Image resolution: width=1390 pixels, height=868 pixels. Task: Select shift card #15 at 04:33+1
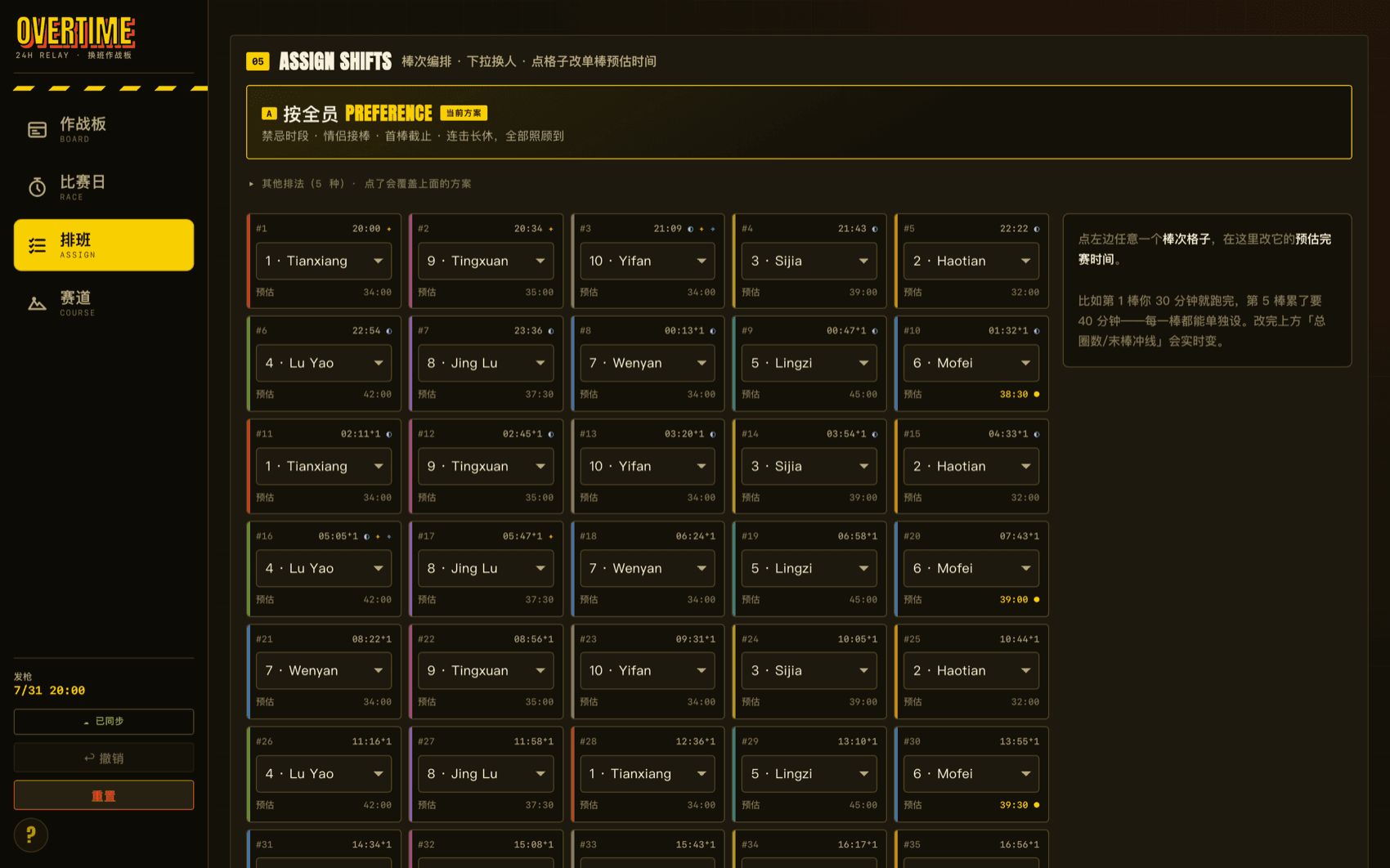pos(971,466)
